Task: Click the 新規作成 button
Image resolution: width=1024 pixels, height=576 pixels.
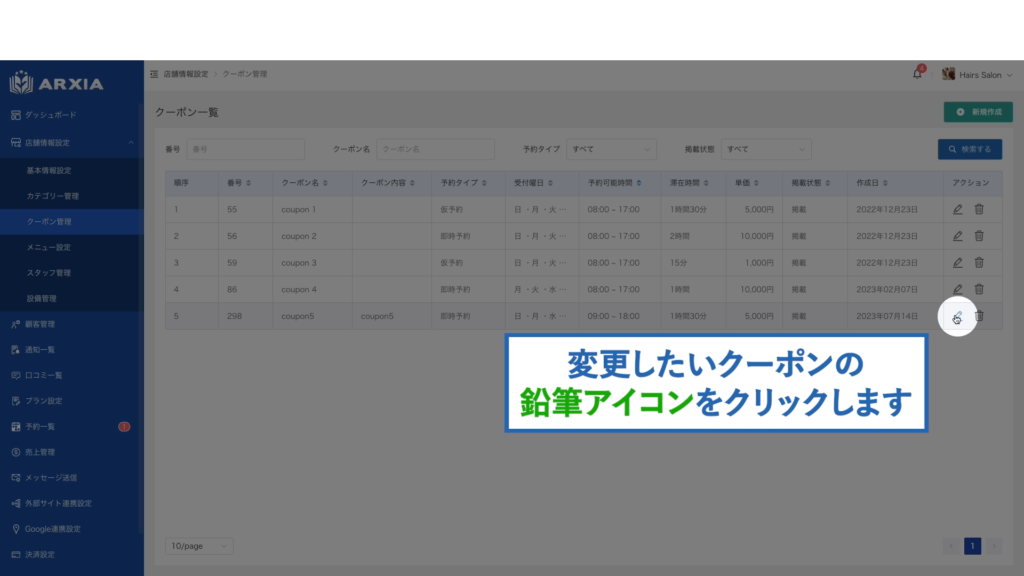Action: coord(978,112)
